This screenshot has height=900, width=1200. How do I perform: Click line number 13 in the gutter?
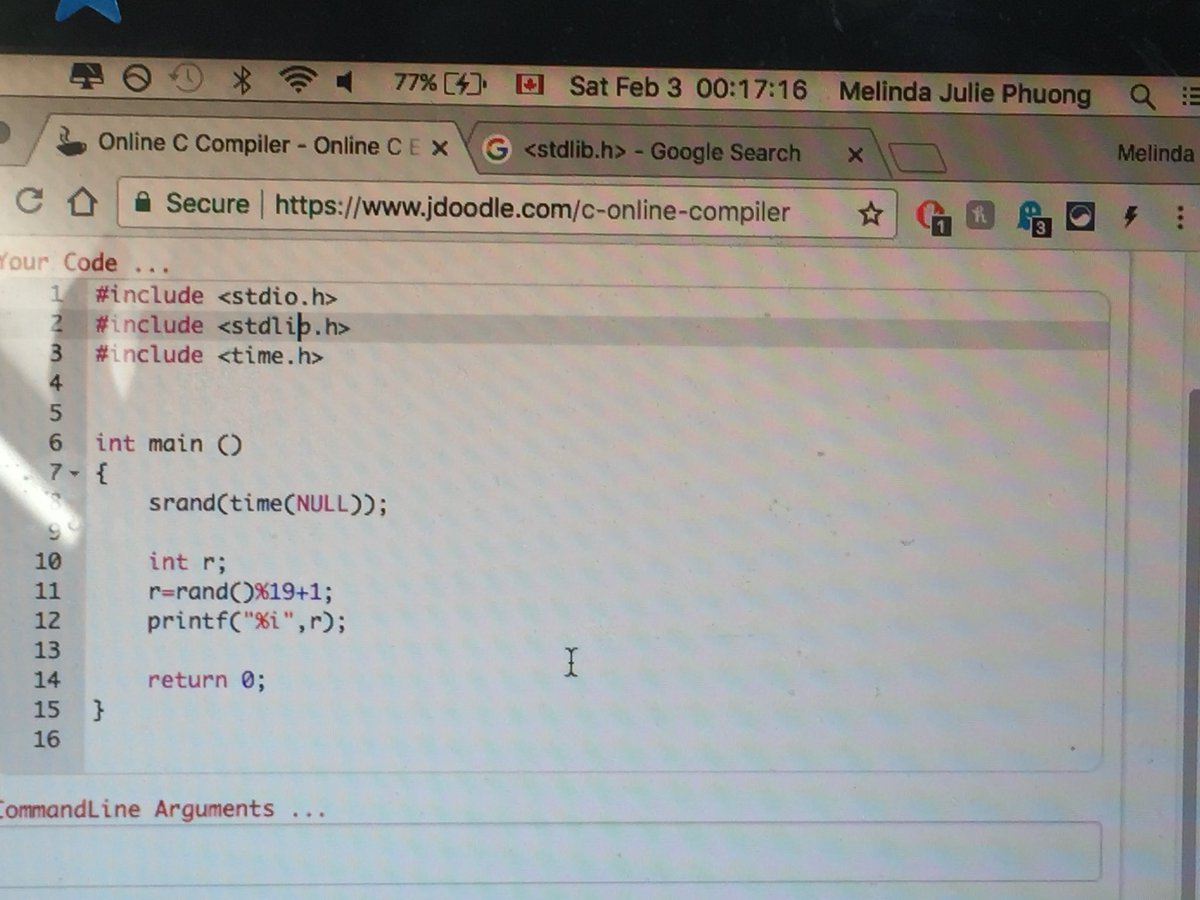tap(47, 650)
